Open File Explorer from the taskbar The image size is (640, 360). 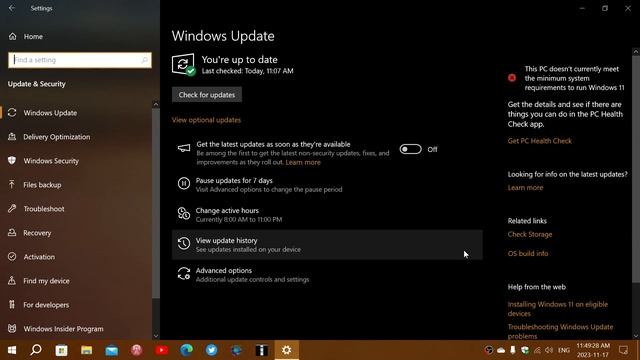[x=87, y=350]
